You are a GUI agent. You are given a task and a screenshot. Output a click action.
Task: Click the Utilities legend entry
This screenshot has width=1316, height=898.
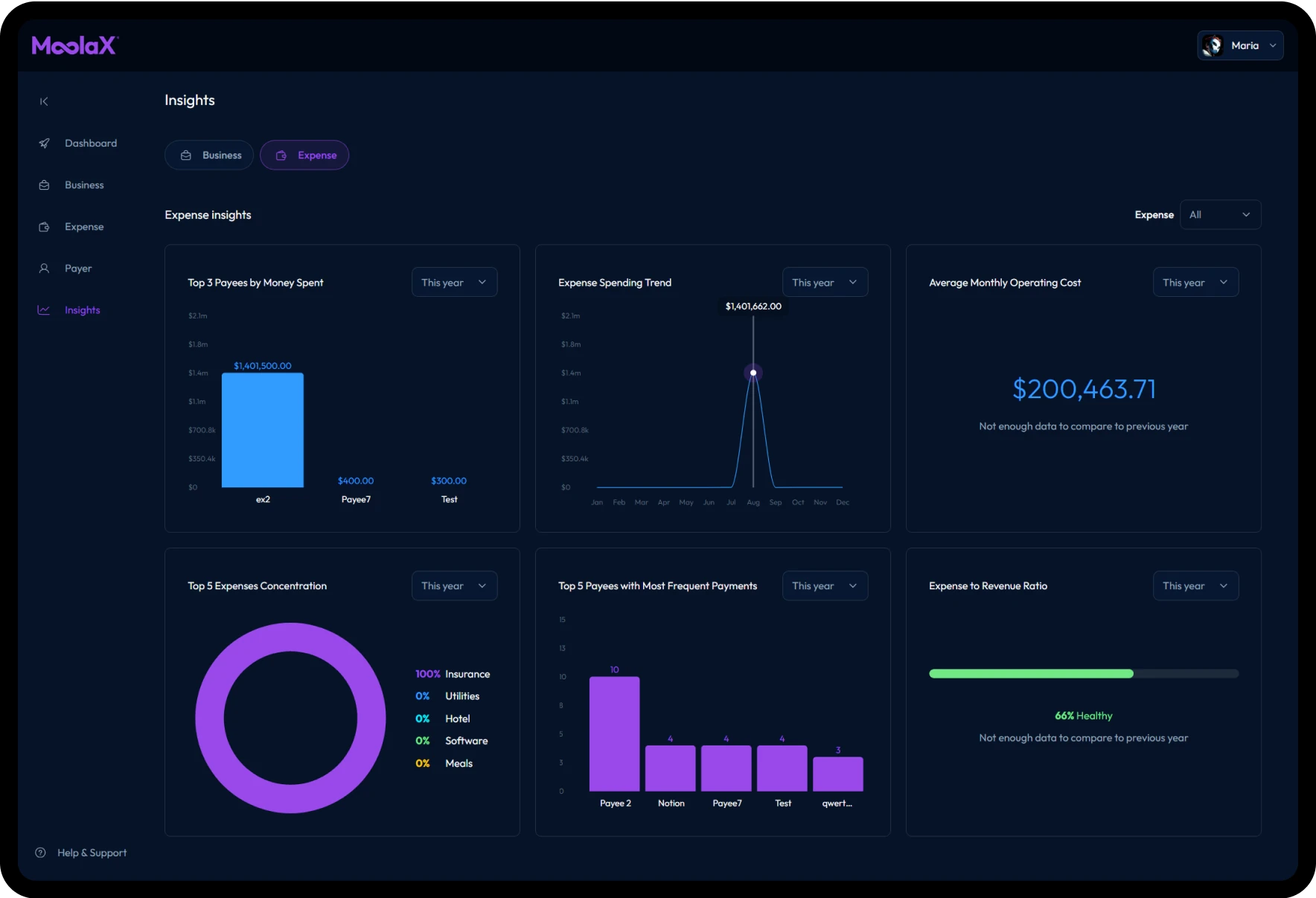(x=447, y=696)
